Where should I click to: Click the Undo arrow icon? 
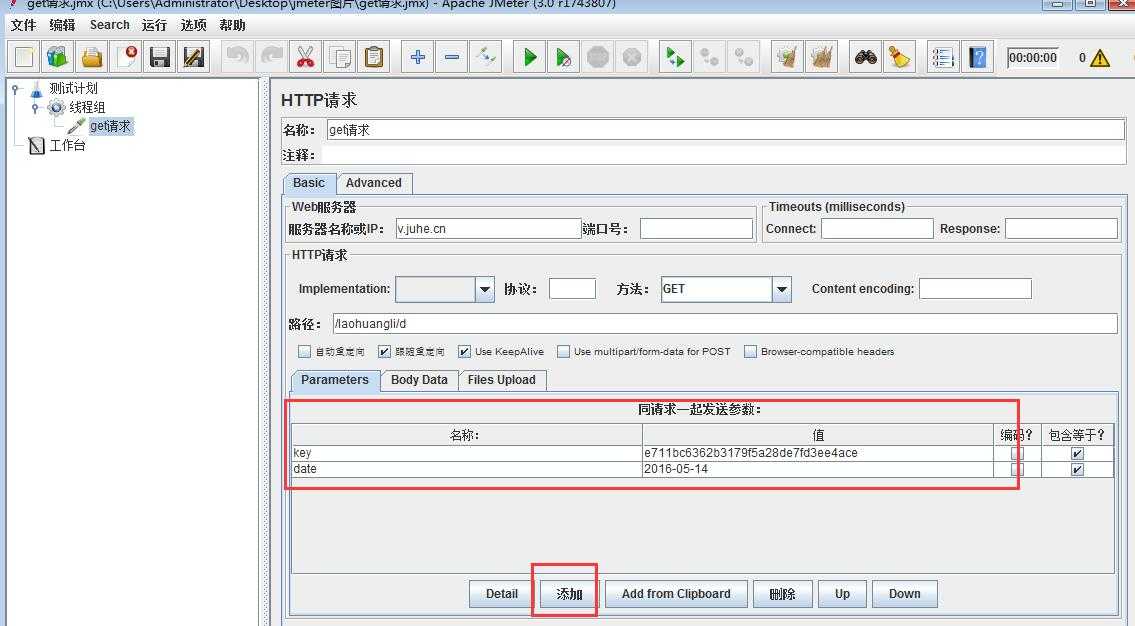click(x=237, y=57)
